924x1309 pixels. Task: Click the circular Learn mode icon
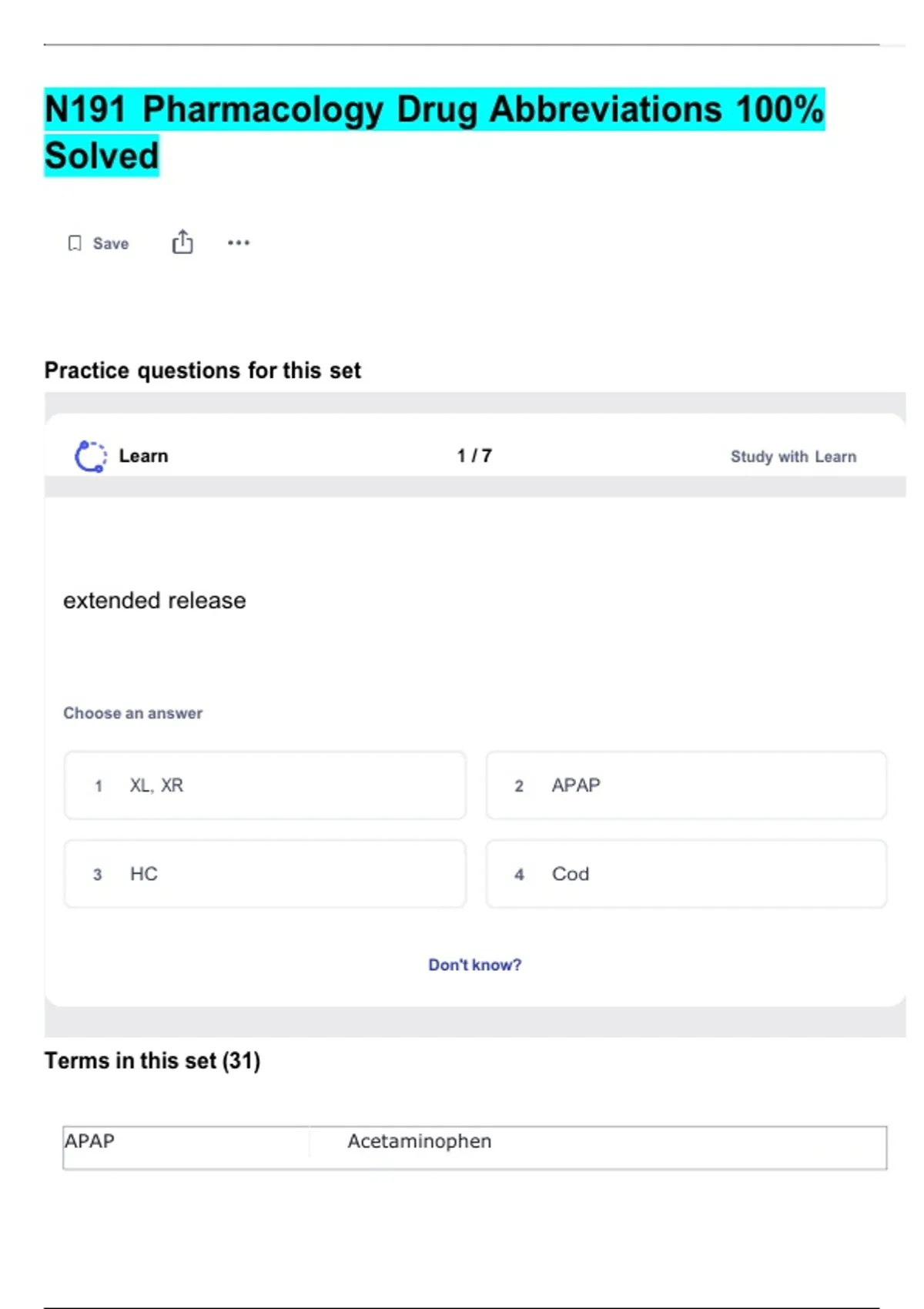click(91, 457)
